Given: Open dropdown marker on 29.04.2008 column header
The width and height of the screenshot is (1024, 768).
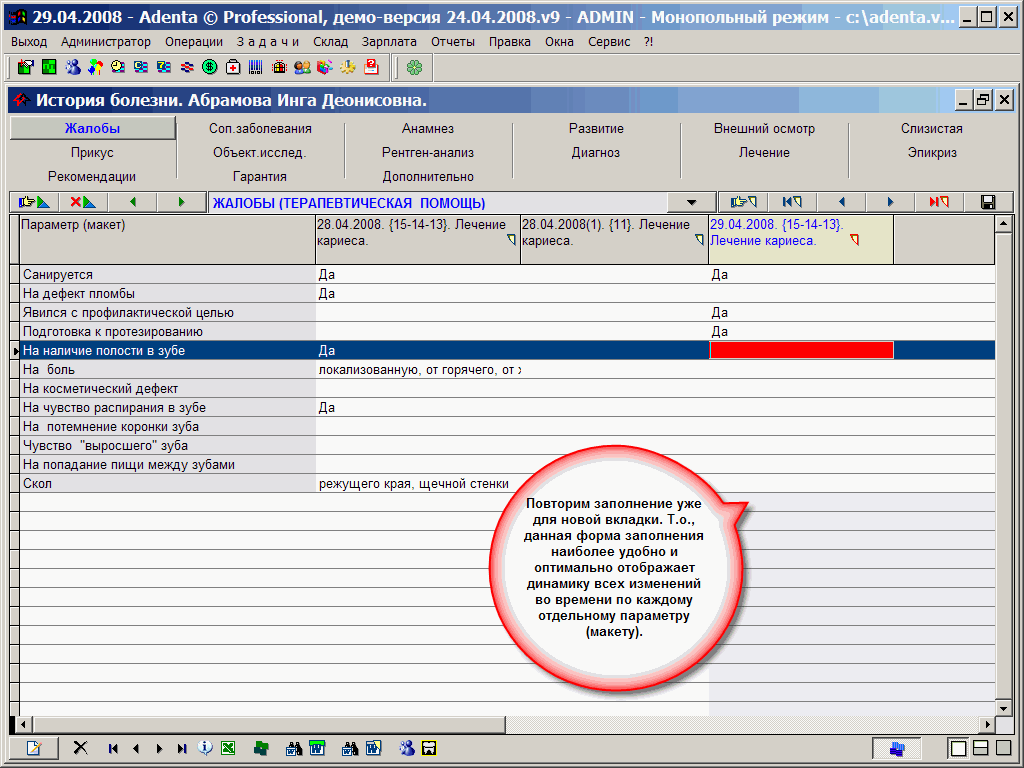Looking at the screenshot, I should [854, 240].
